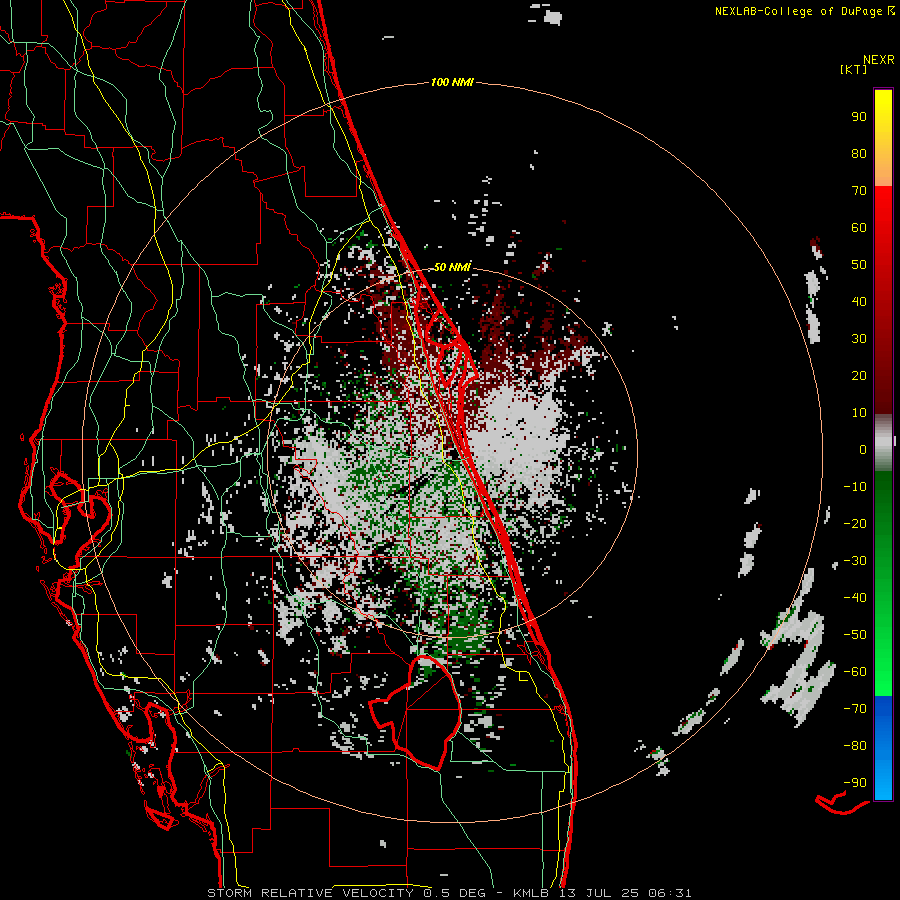
Task: Pick the blue bottom segment of color bar
Action: (x=883, y=748)
